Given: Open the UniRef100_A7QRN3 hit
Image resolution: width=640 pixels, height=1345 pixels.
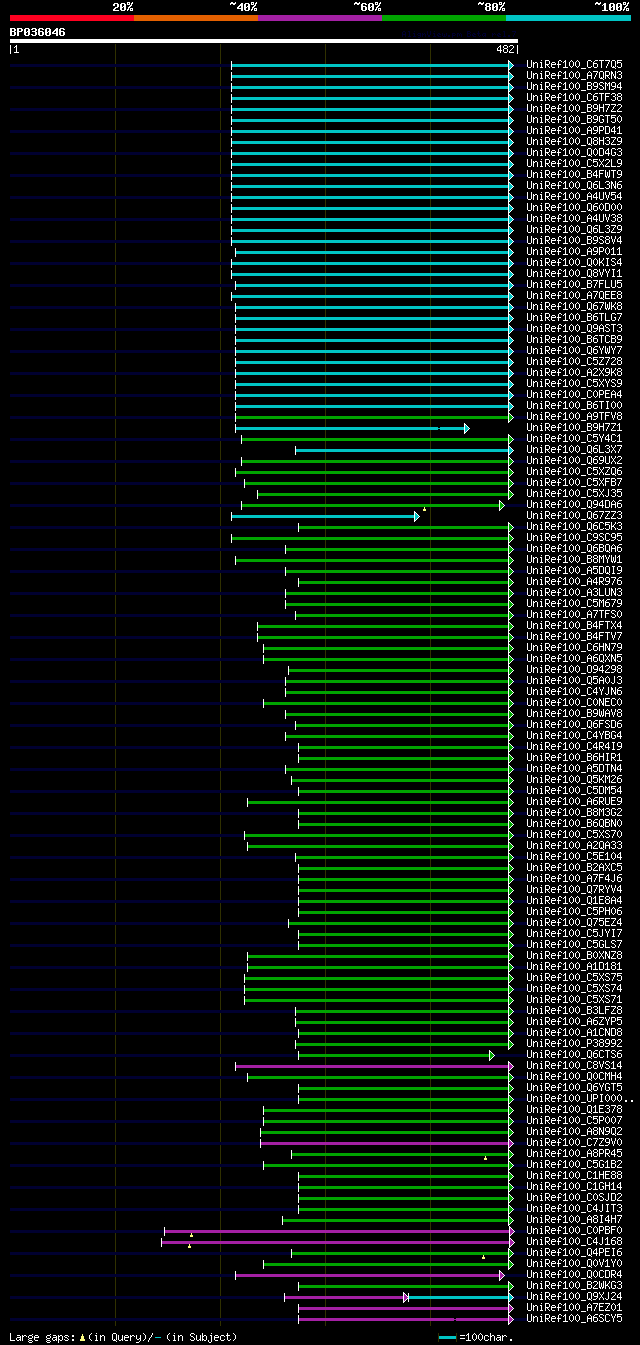Looking at the screenshot, I should pyautogui.click(x=574, y=75).
